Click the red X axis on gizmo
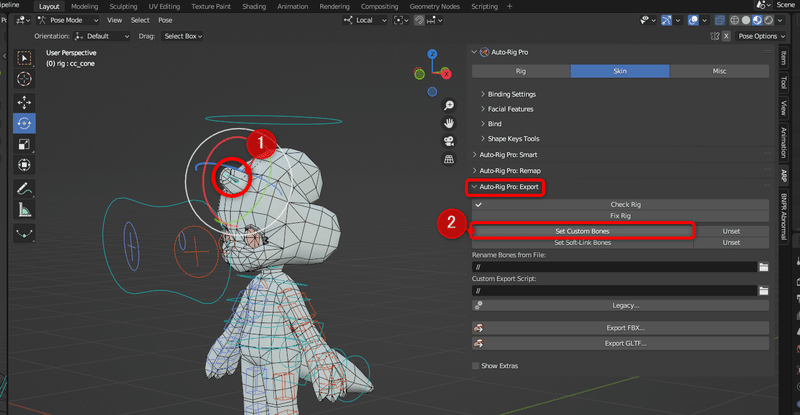This screenshot has width=800, height=415. 446,74
